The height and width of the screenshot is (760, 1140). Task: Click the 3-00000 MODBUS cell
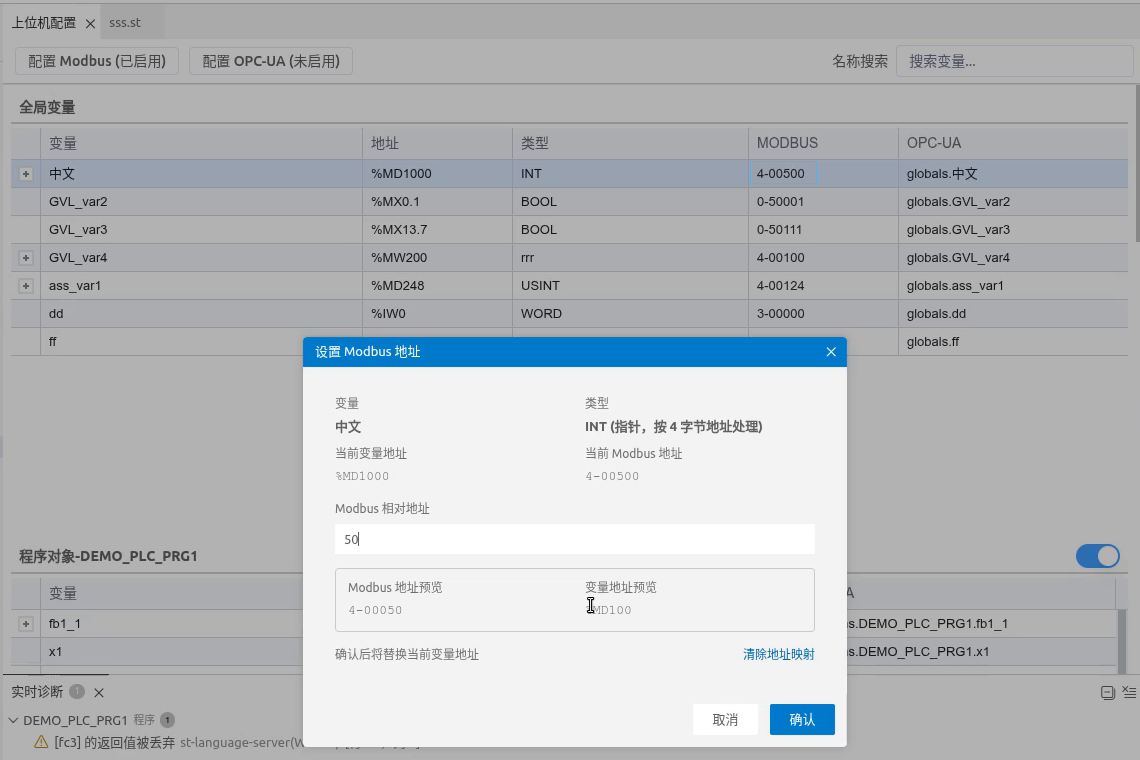823,313
